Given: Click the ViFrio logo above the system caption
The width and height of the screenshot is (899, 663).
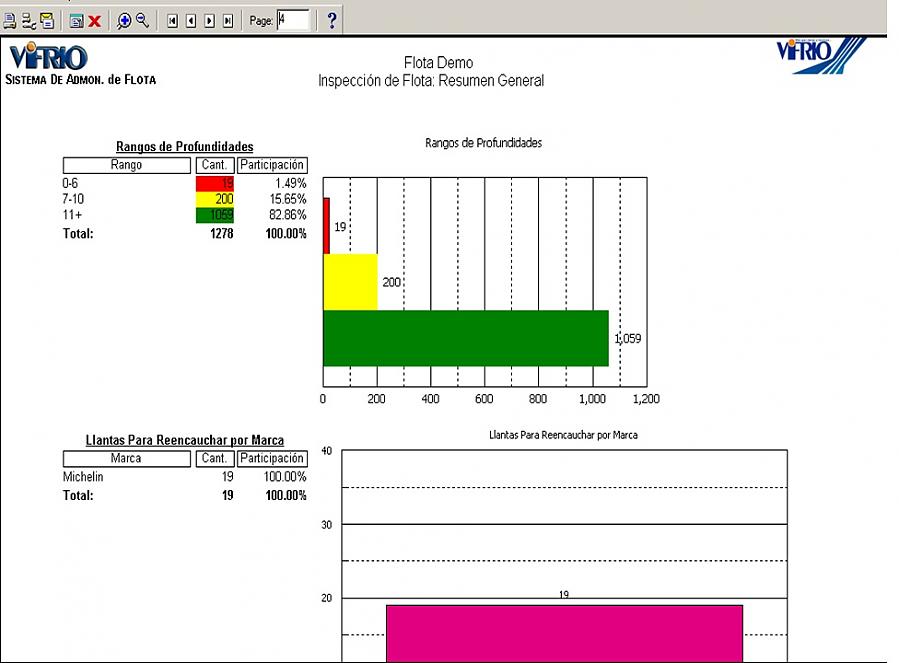Looking at the screenshot, I should coord(49,56).
